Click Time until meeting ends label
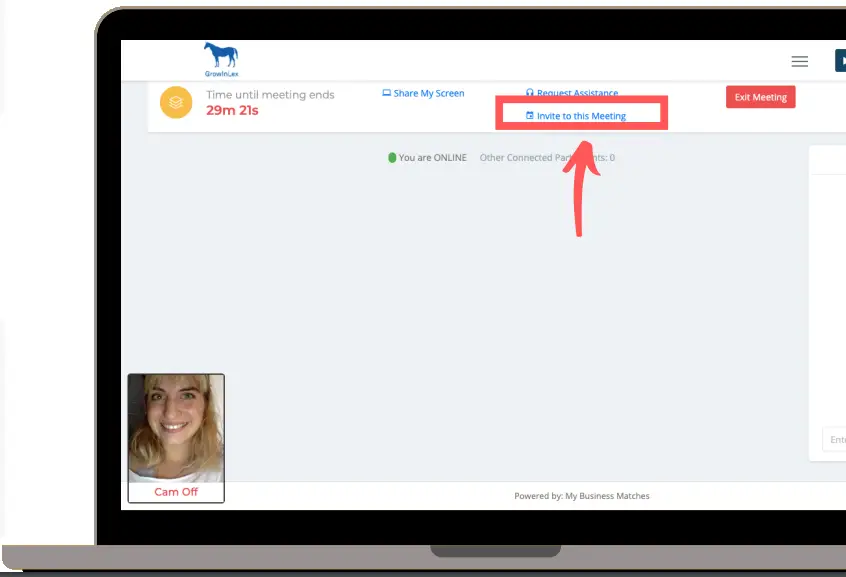The height and width of the screenshot is (577, 846). (270, 95)
